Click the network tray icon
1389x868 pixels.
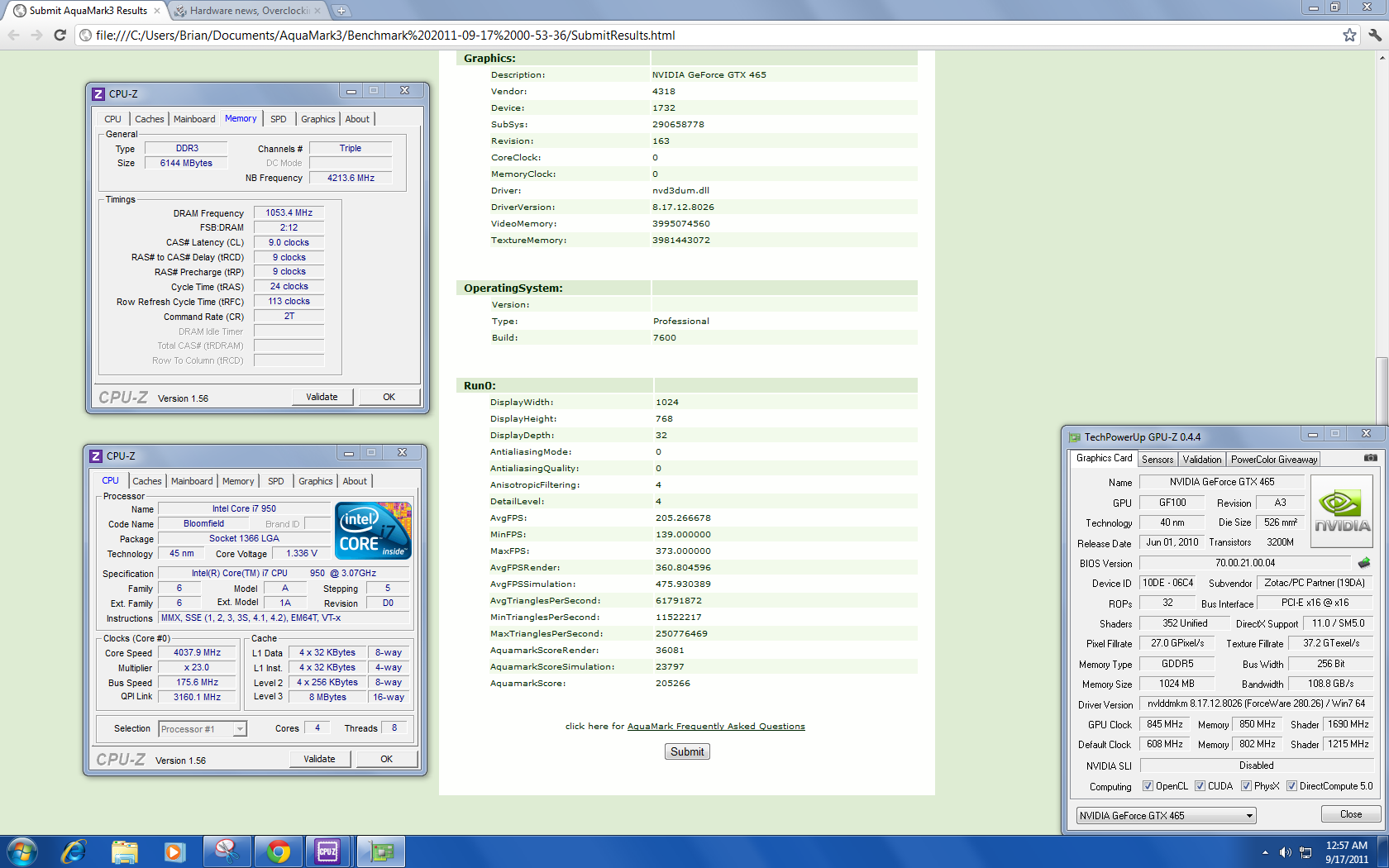[1305, 852]
